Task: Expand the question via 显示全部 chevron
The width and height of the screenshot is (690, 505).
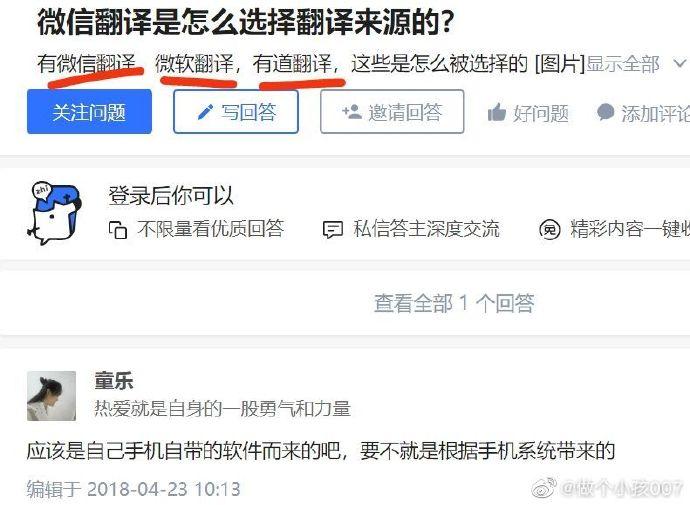Action: pos(680,64)
